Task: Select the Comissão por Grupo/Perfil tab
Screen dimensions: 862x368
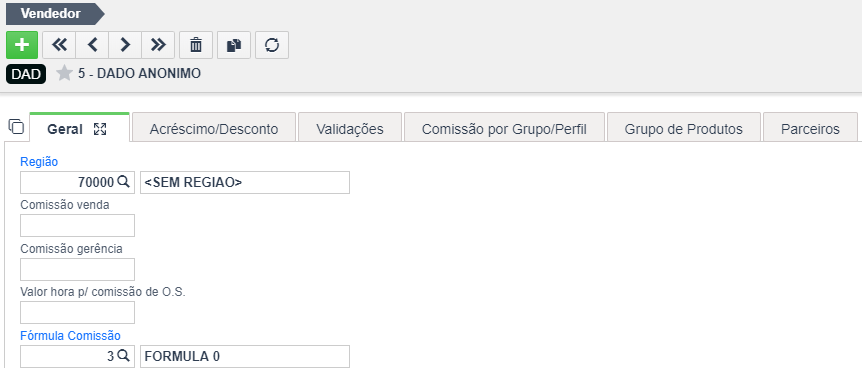Action: 504,129
